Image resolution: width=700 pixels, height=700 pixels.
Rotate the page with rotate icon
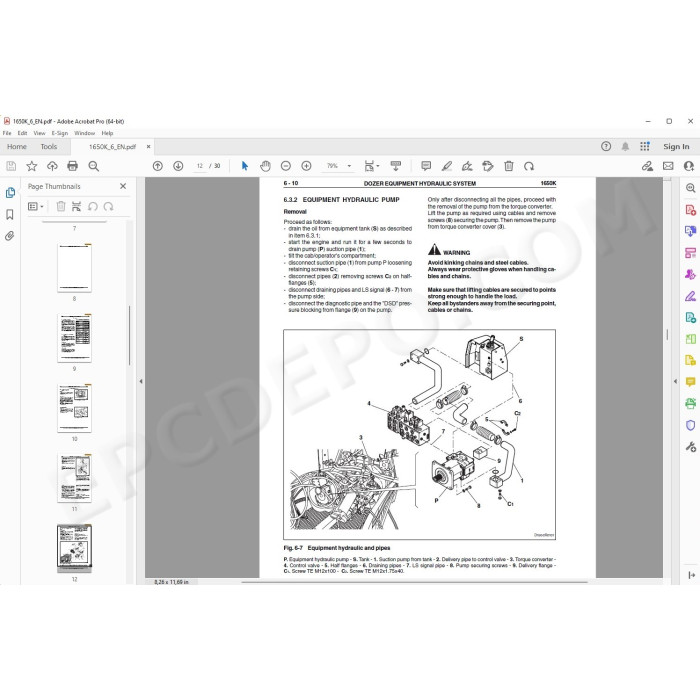529,166
